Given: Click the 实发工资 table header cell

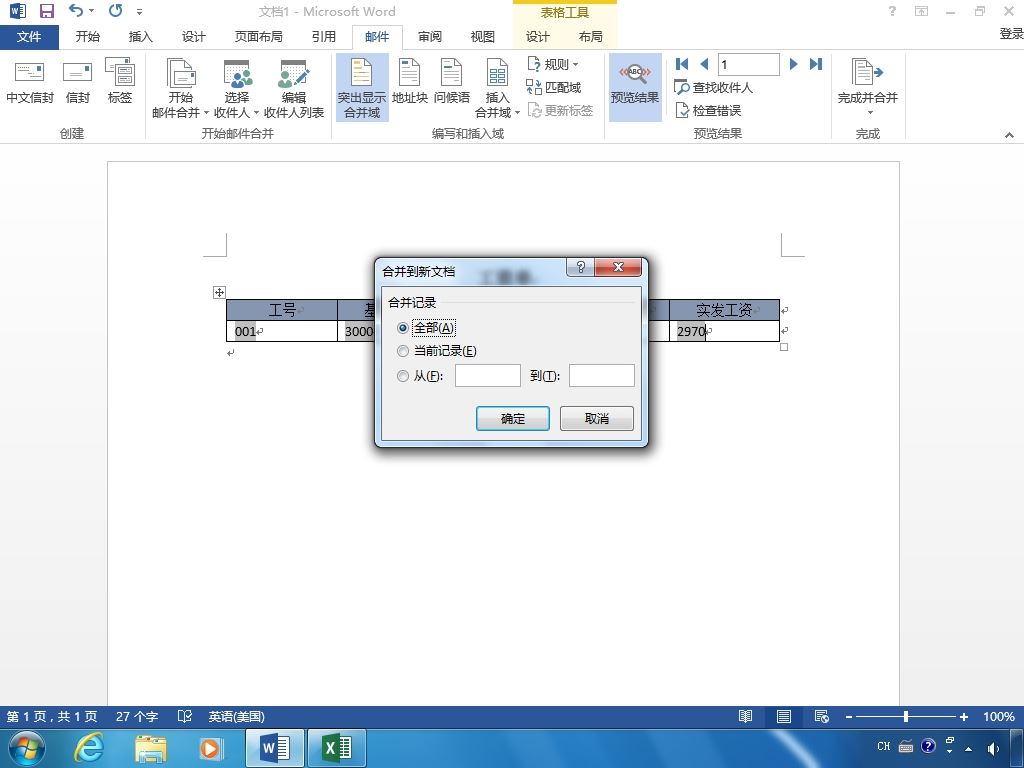Looking at the screenshot, I should tap(724, 310).
